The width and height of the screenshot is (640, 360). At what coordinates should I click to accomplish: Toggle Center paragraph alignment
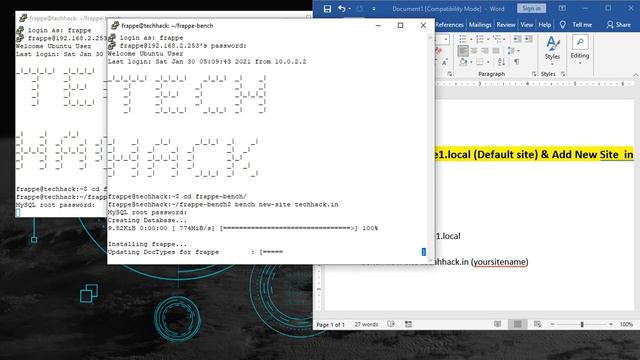tap(474, 51)
